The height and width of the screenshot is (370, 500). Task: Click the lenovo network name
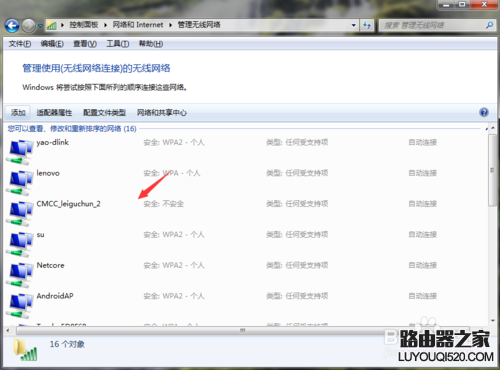[x=48, y=173]
